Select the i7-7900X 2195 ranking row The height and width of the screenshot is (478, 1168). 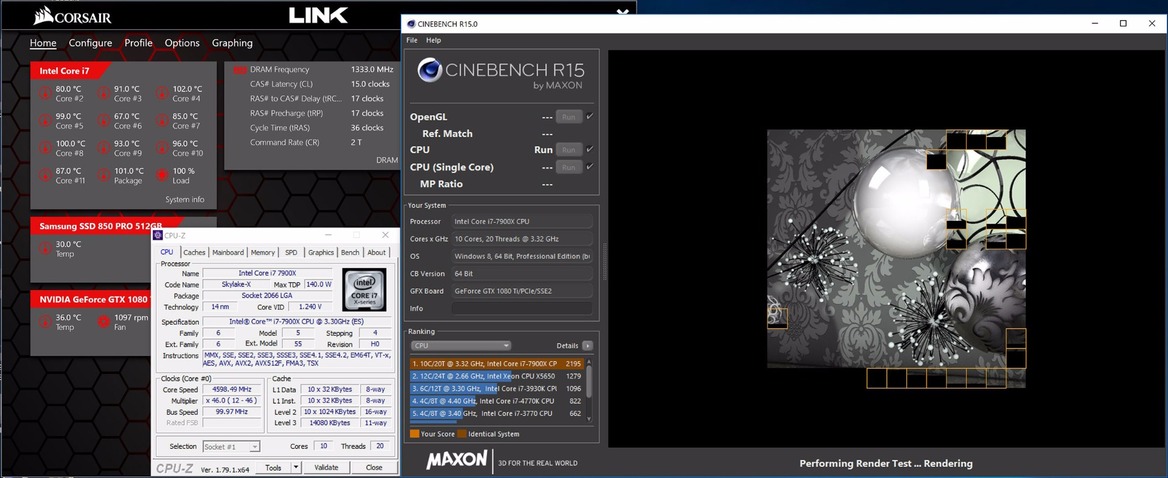click(x=497, y=363)
